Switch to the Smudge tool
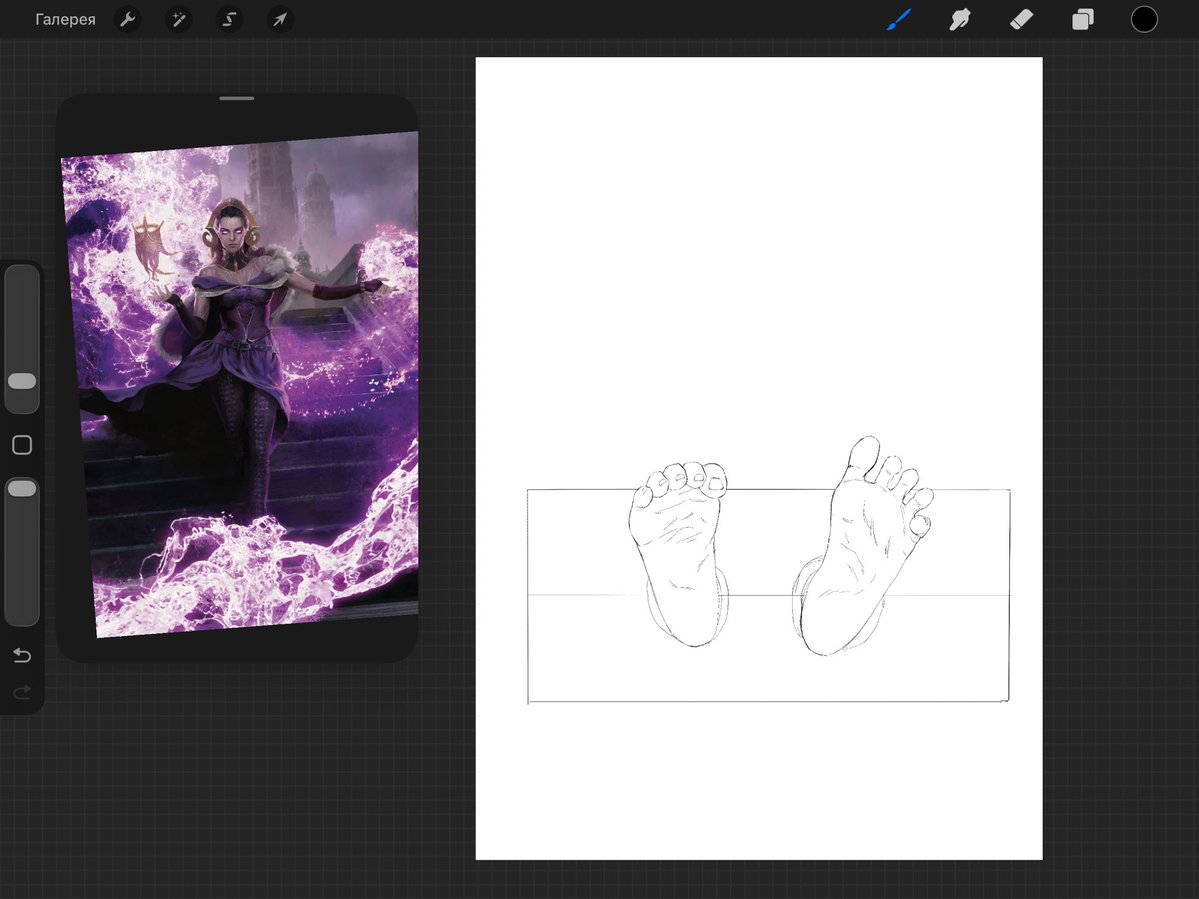Image resolution: width=1199 pixels, height=899 pixels. click(959, 19)
